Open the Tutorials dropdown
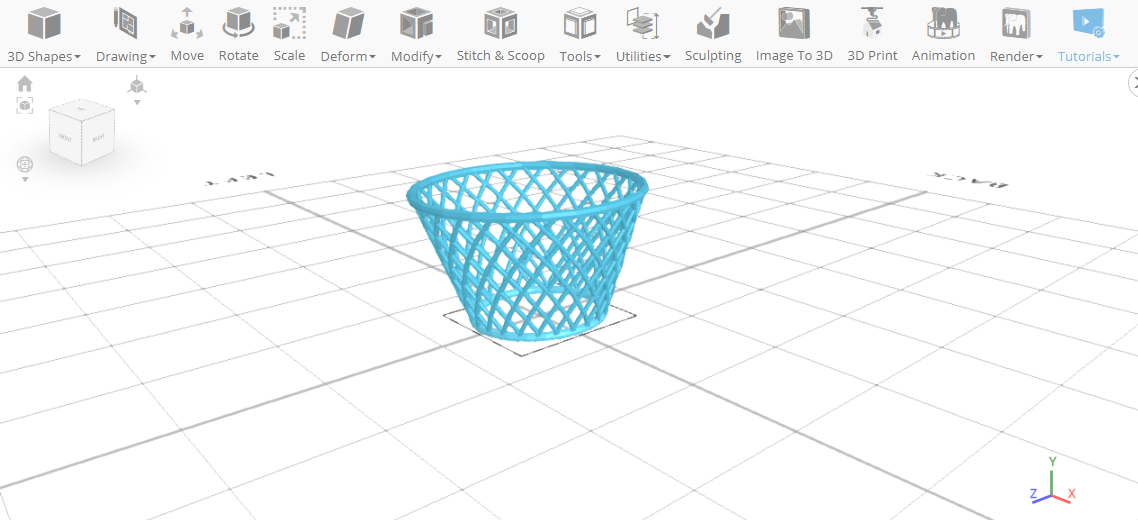1138x520 pixels. click(x=1089, y=34)
